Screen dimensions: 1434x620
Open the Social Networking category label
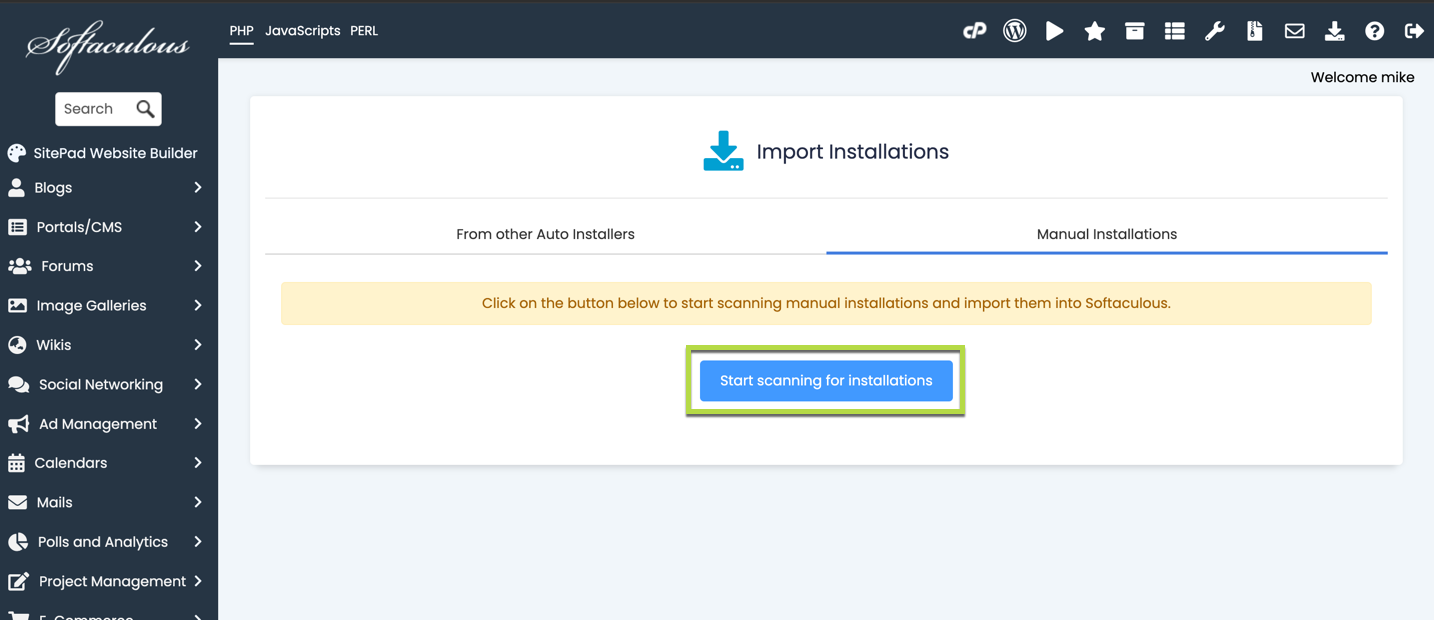(101, 384)
